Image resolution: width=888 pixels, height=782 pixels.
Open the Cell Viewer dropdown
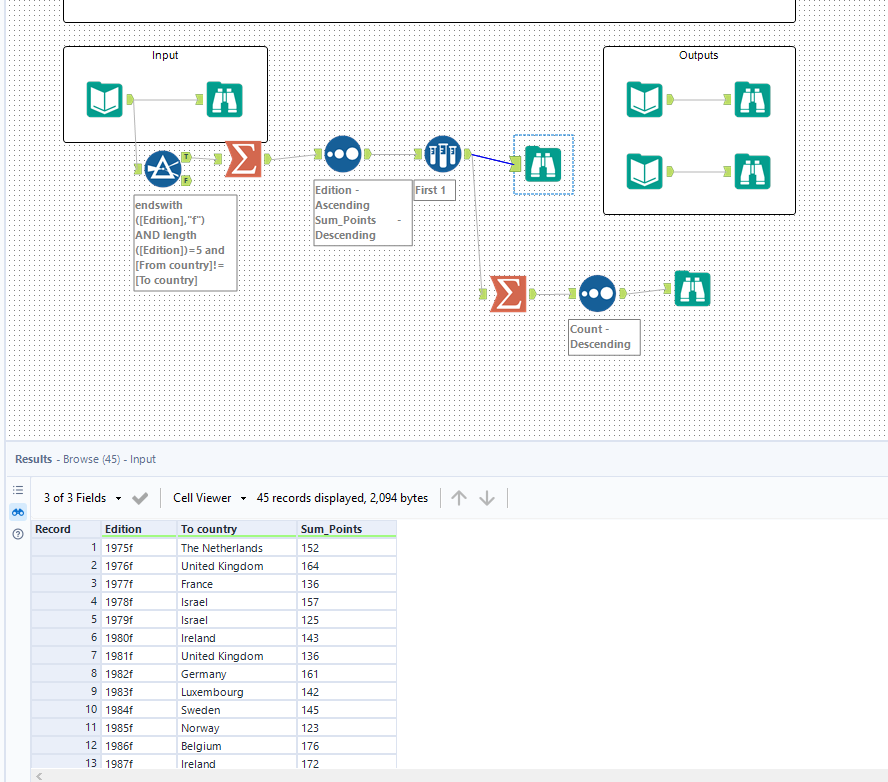pos(210,498)
